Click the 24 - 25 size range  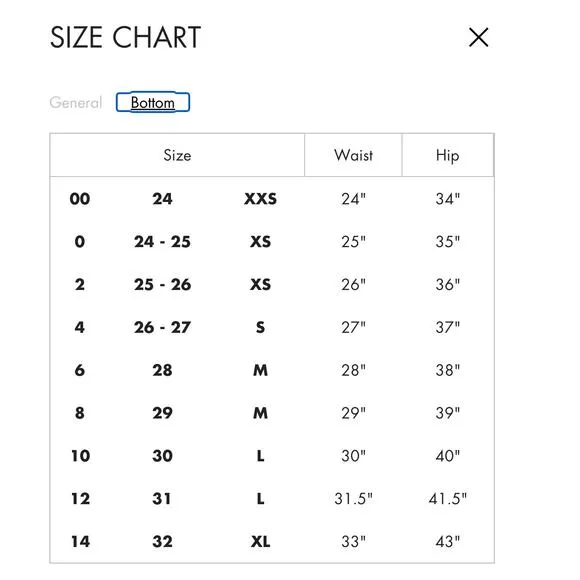click(162, 242)
